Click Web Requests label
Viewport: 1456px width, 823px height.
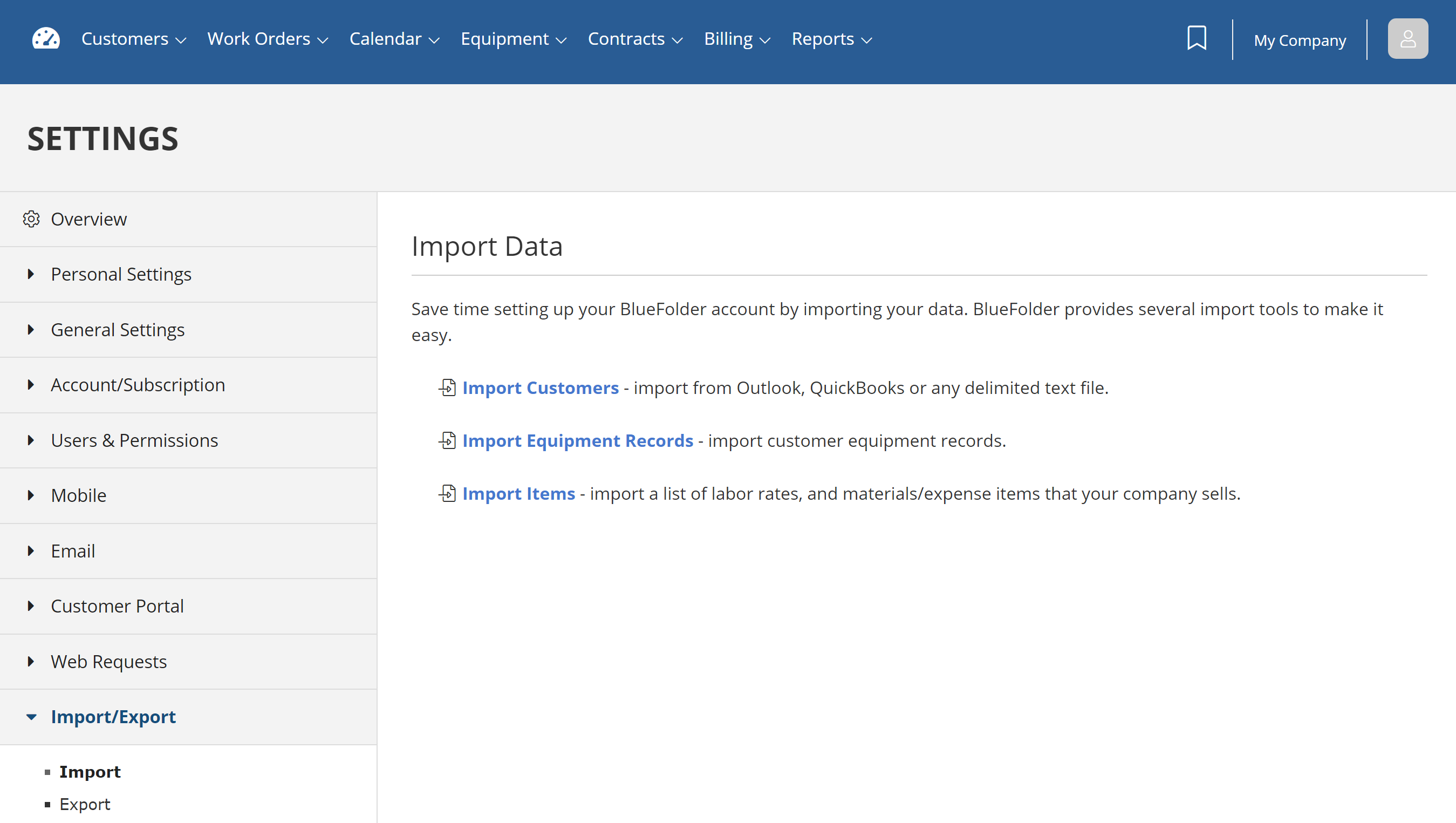click(108, 661)
